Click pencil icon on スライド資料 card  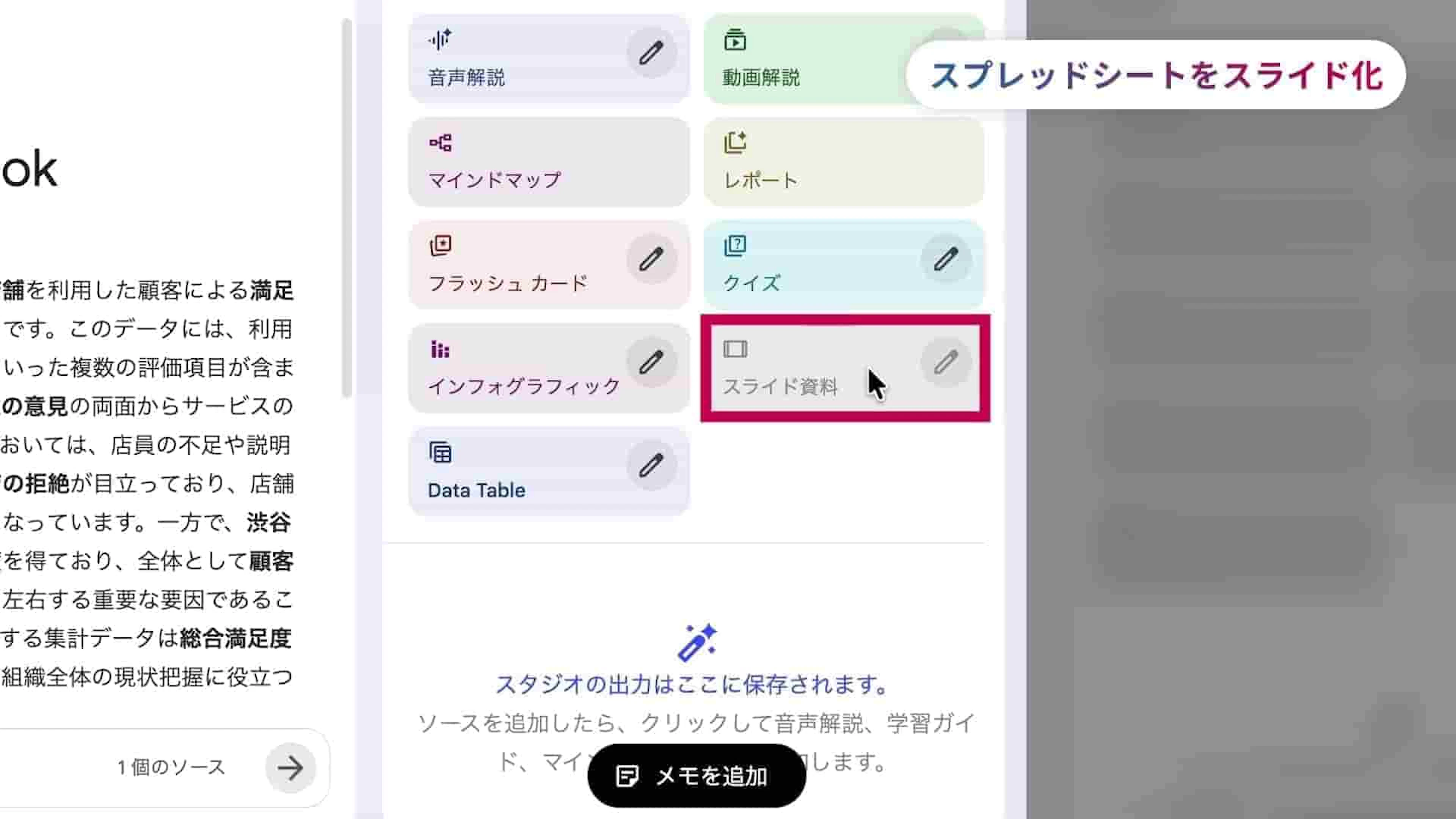tap(946, 362)
